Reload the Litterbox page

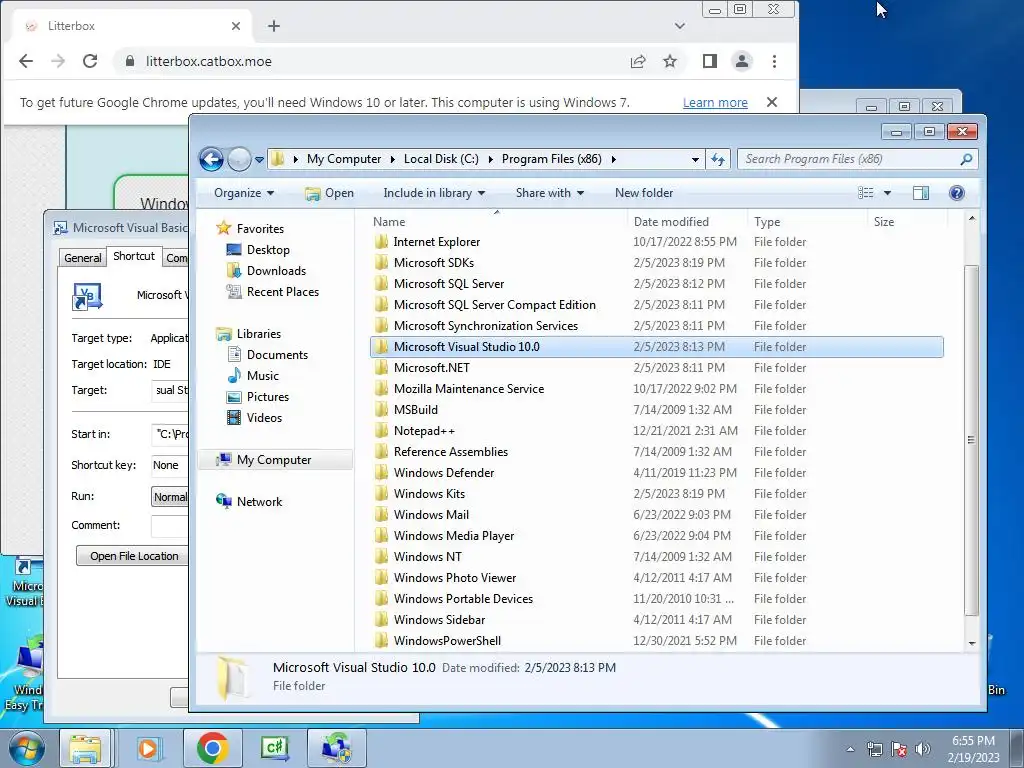coord(90,61)
